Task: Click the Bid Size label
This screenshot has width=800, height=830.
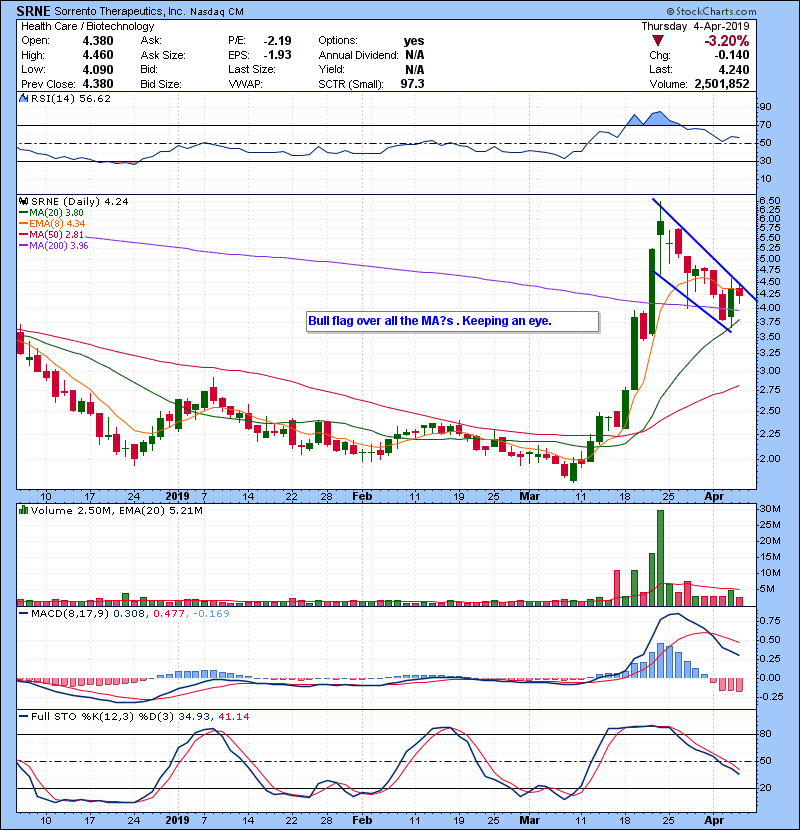Action: tap(161, 84)
